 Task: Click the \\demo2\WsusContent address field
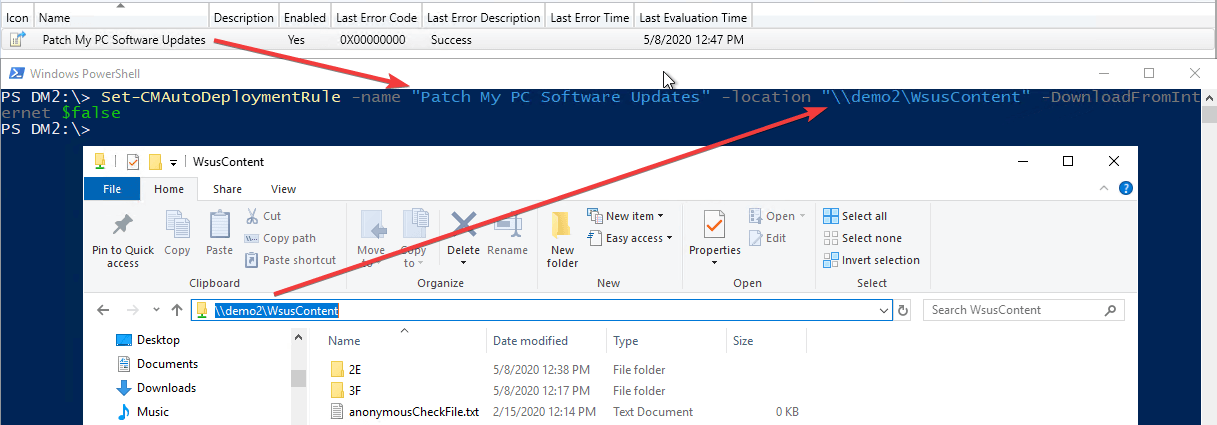[540, 310]
